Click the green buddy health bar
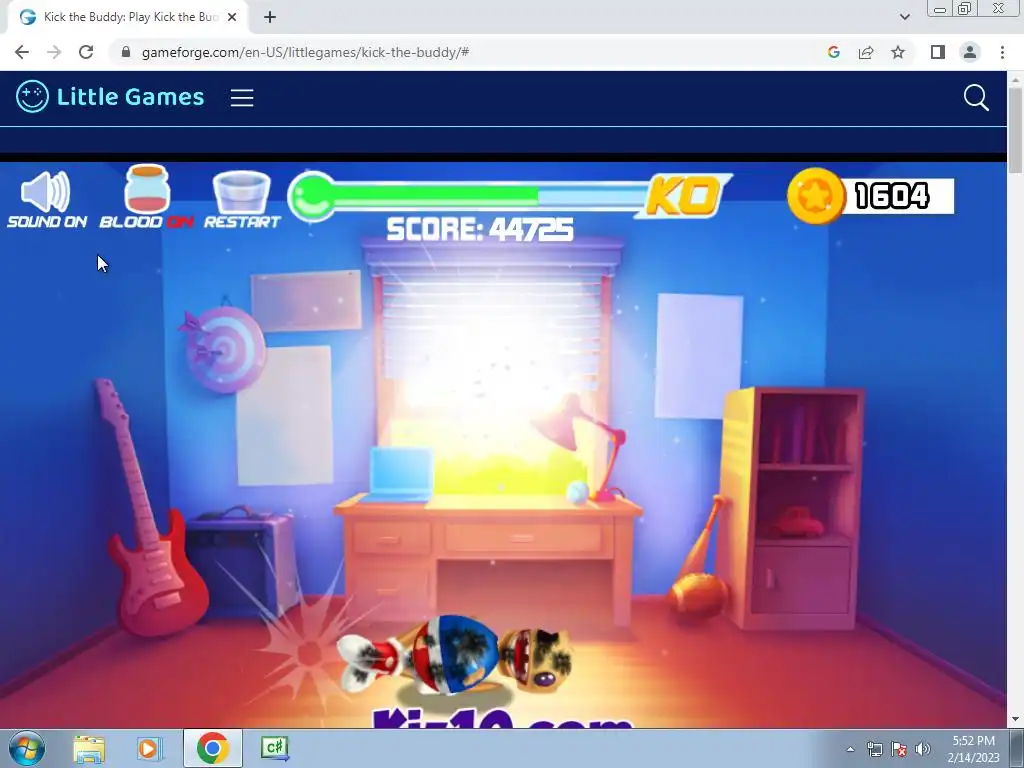 [x=467, y=196]
